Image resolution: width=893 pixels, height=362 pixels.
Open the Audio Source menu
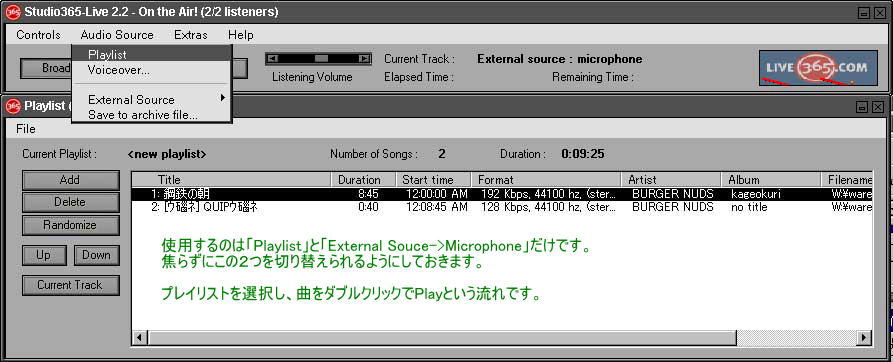pos(117,35)
